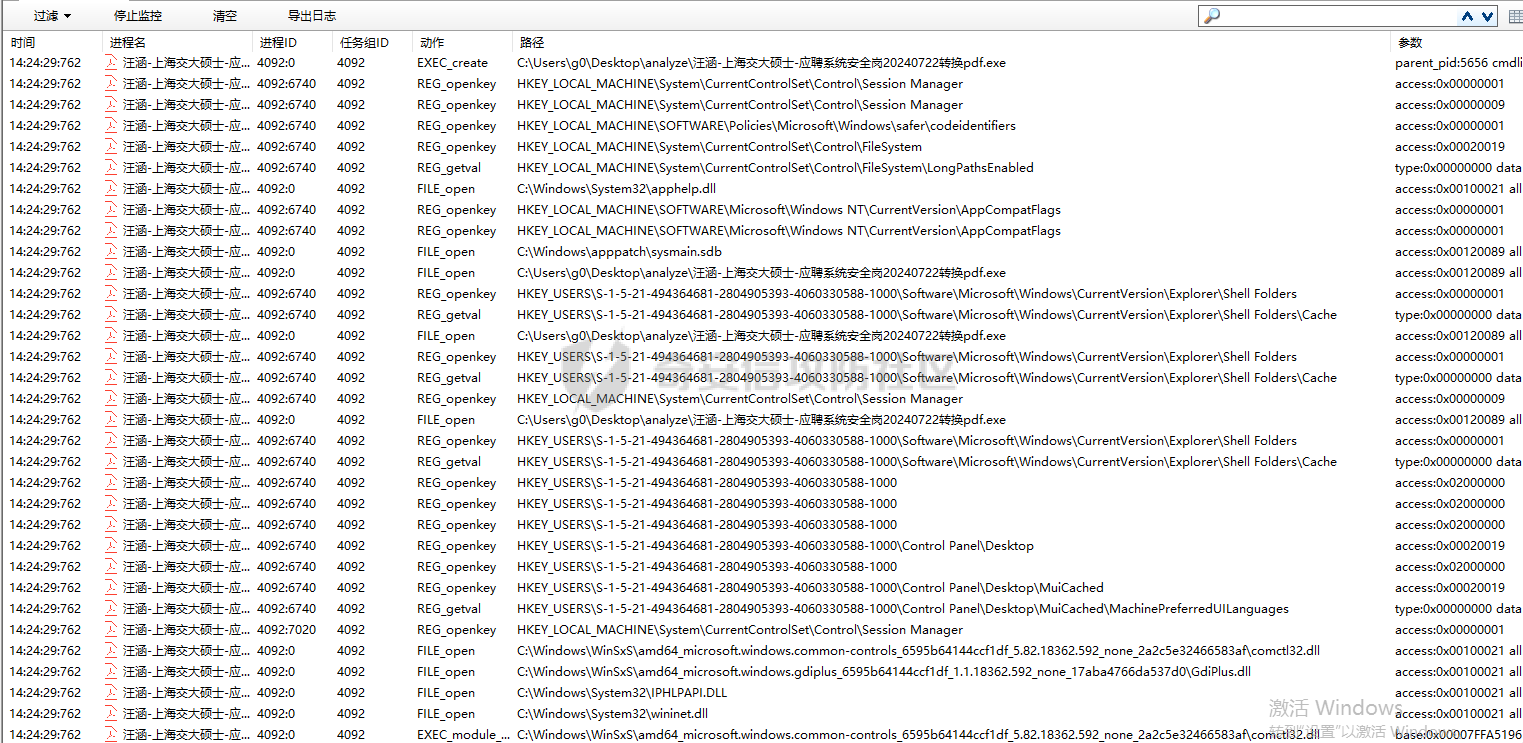Select the GdiPlus.dll WinSxS path
1523x743 pixels.
(x=884, y=671)
